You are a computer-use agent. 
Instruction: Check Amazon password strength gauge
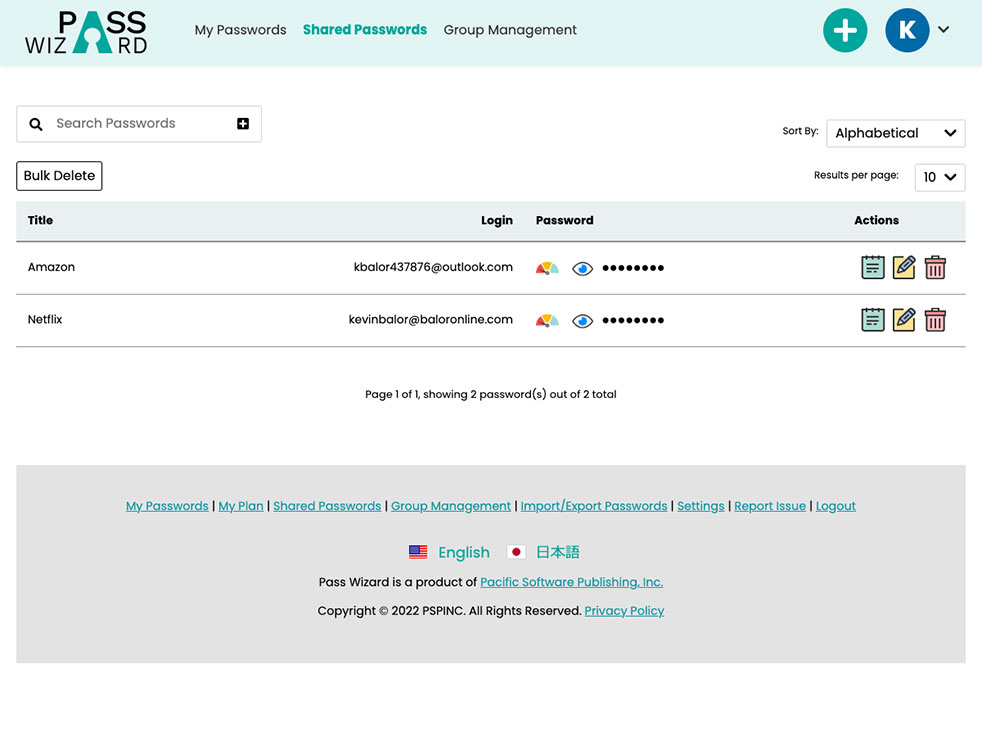pos(547,268)
